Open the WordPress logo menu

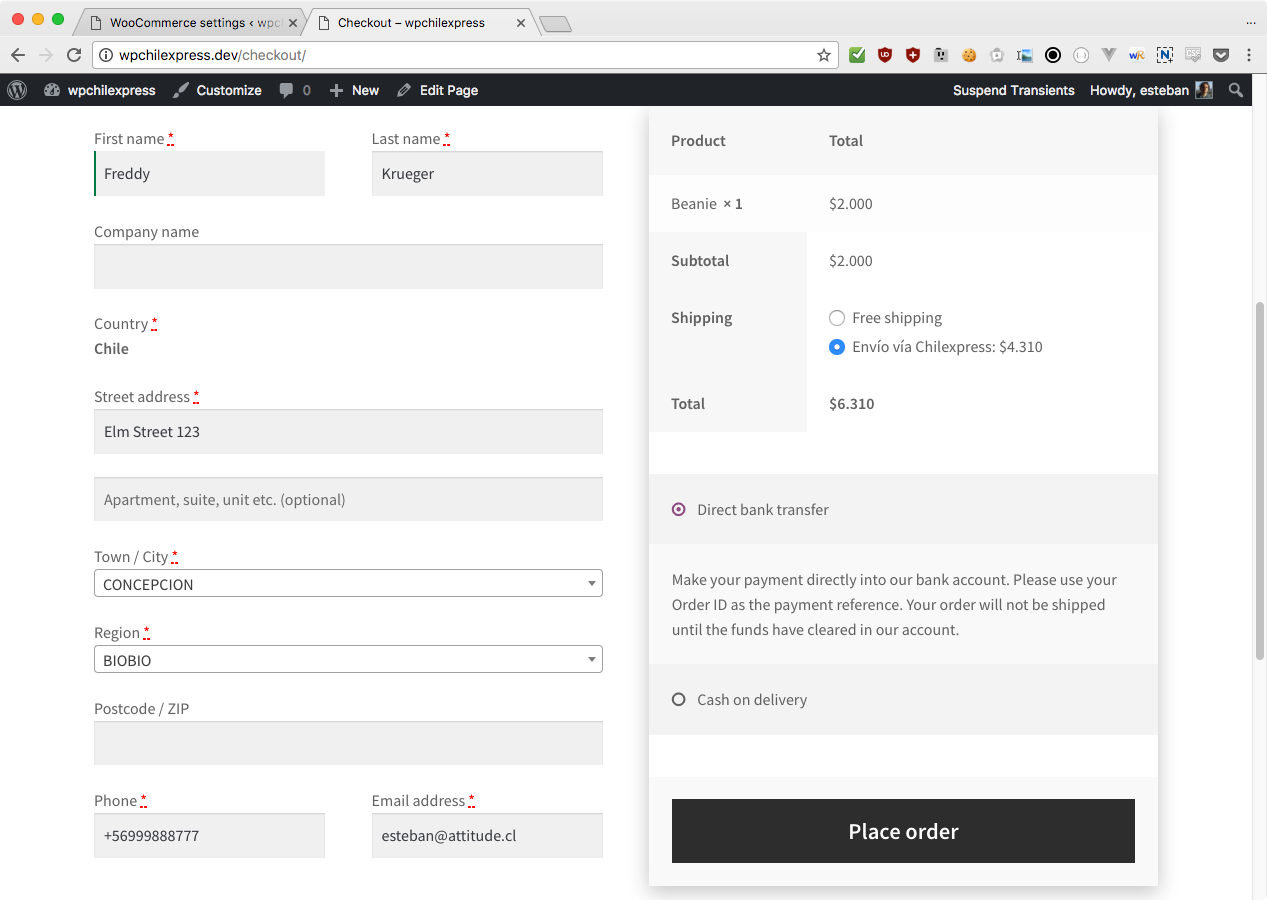(17, 90)
